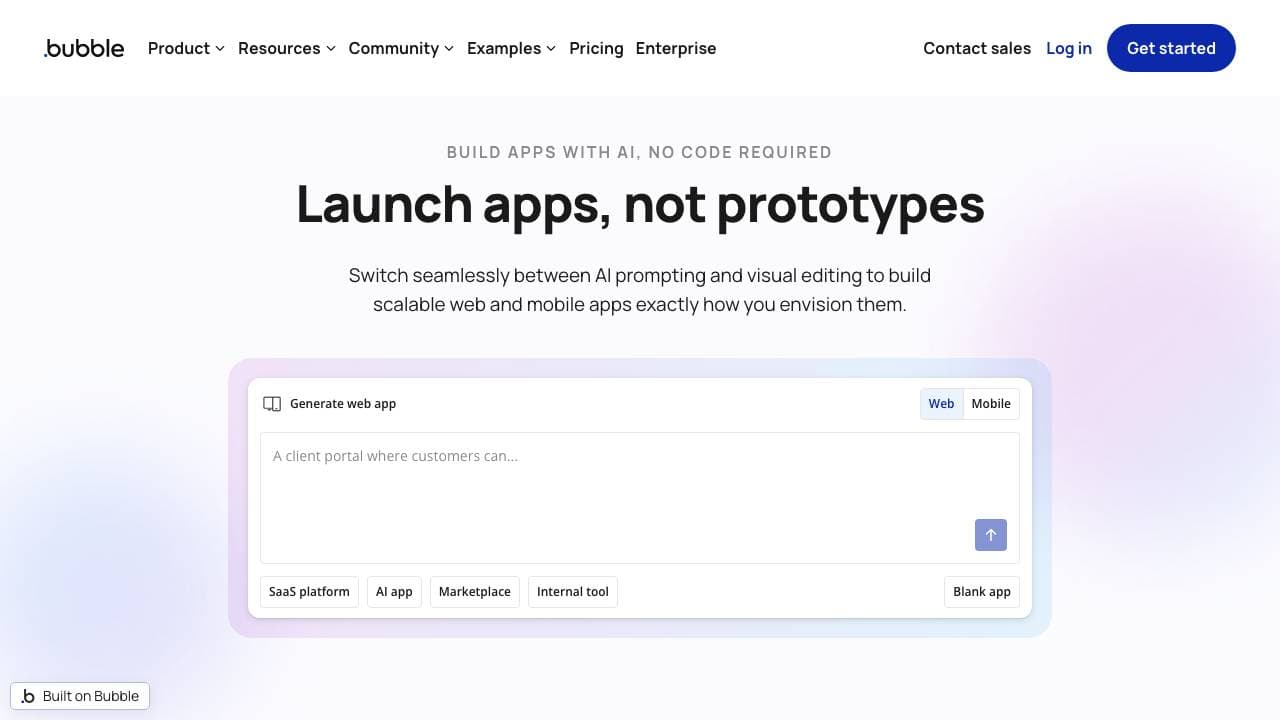Click the Get started button
The width and height of the screenshot is (1280, 720).
(1171, 48)
